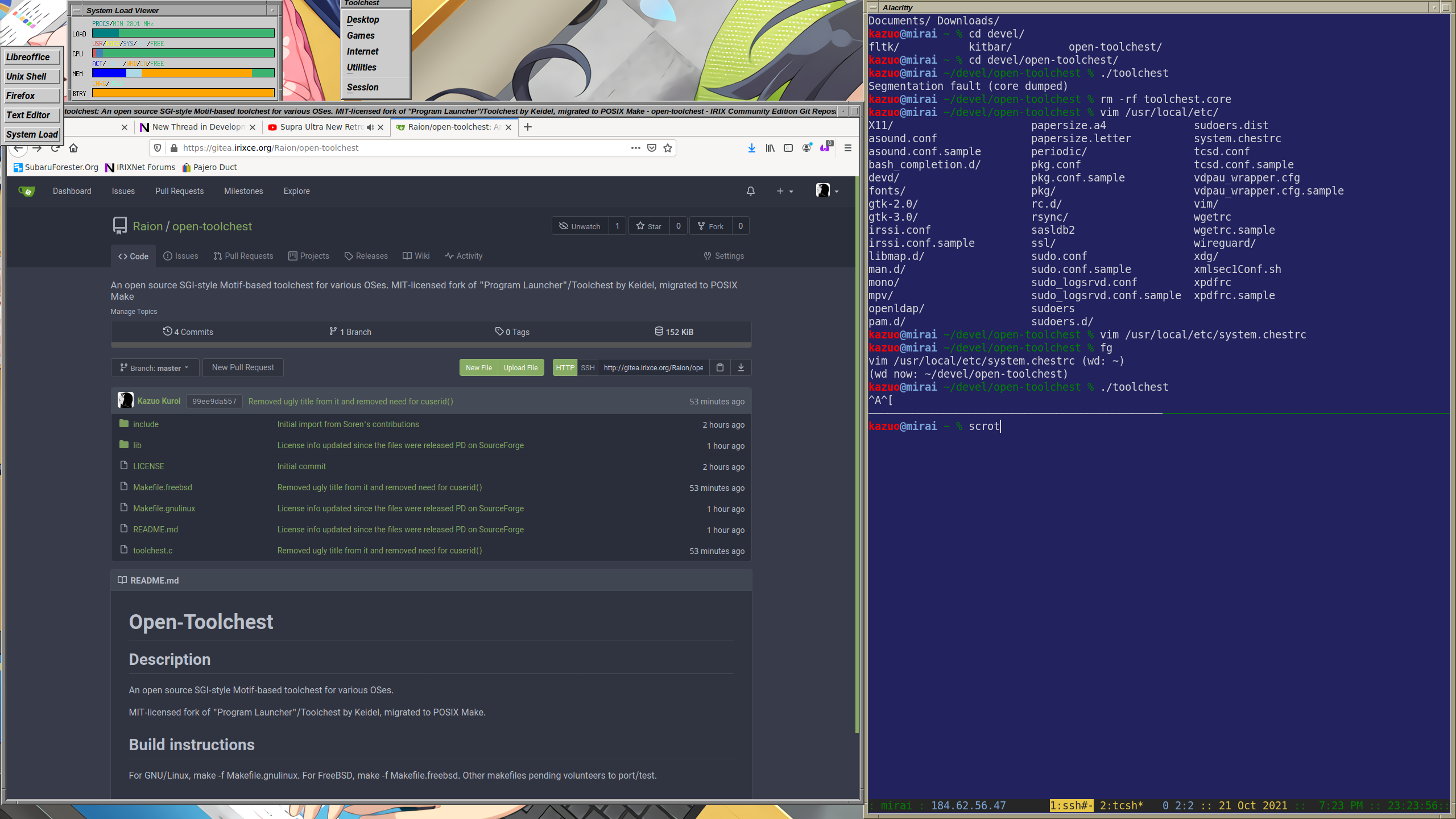Viewport: 1456px width, 819px height.
Task: Open Gitea notifications bell
Action: click(751, 191)
